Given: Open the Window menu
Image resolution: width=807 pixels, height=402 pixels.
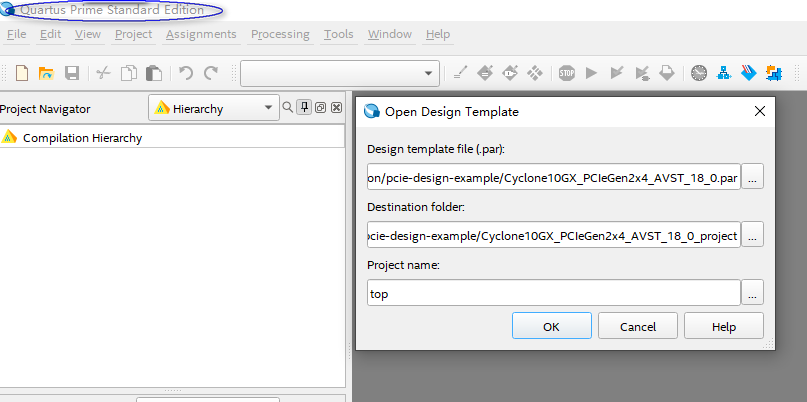Looking at the screenshot, I should [390, 34].
